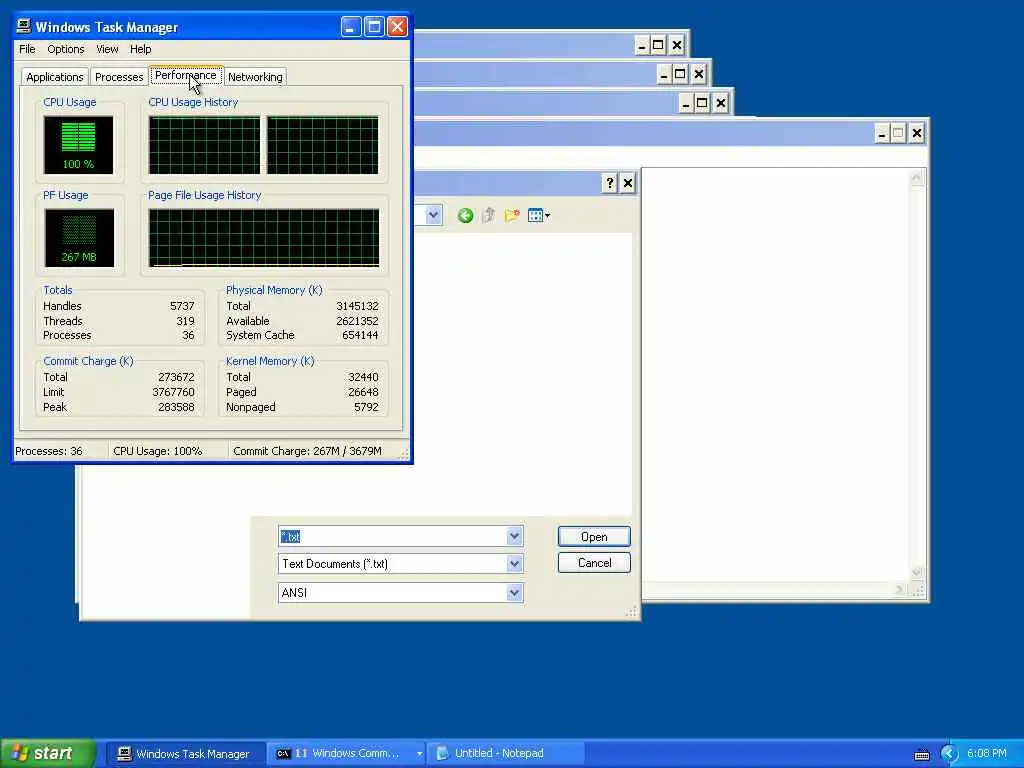Switch to Windows Task Manager taskbar button

click(184, 754)
